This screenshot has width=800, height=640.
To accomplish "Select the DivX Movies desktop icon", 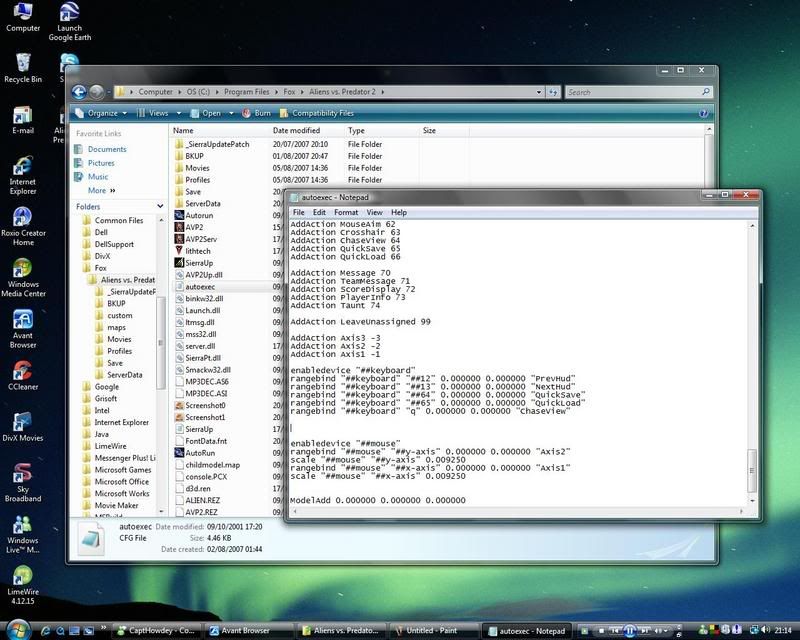I will pos(23,427).
